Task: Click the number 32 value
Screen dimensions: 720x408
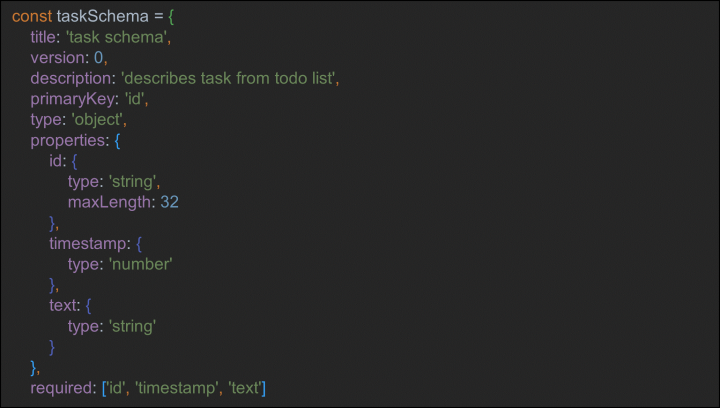Action: click(170, 203)
